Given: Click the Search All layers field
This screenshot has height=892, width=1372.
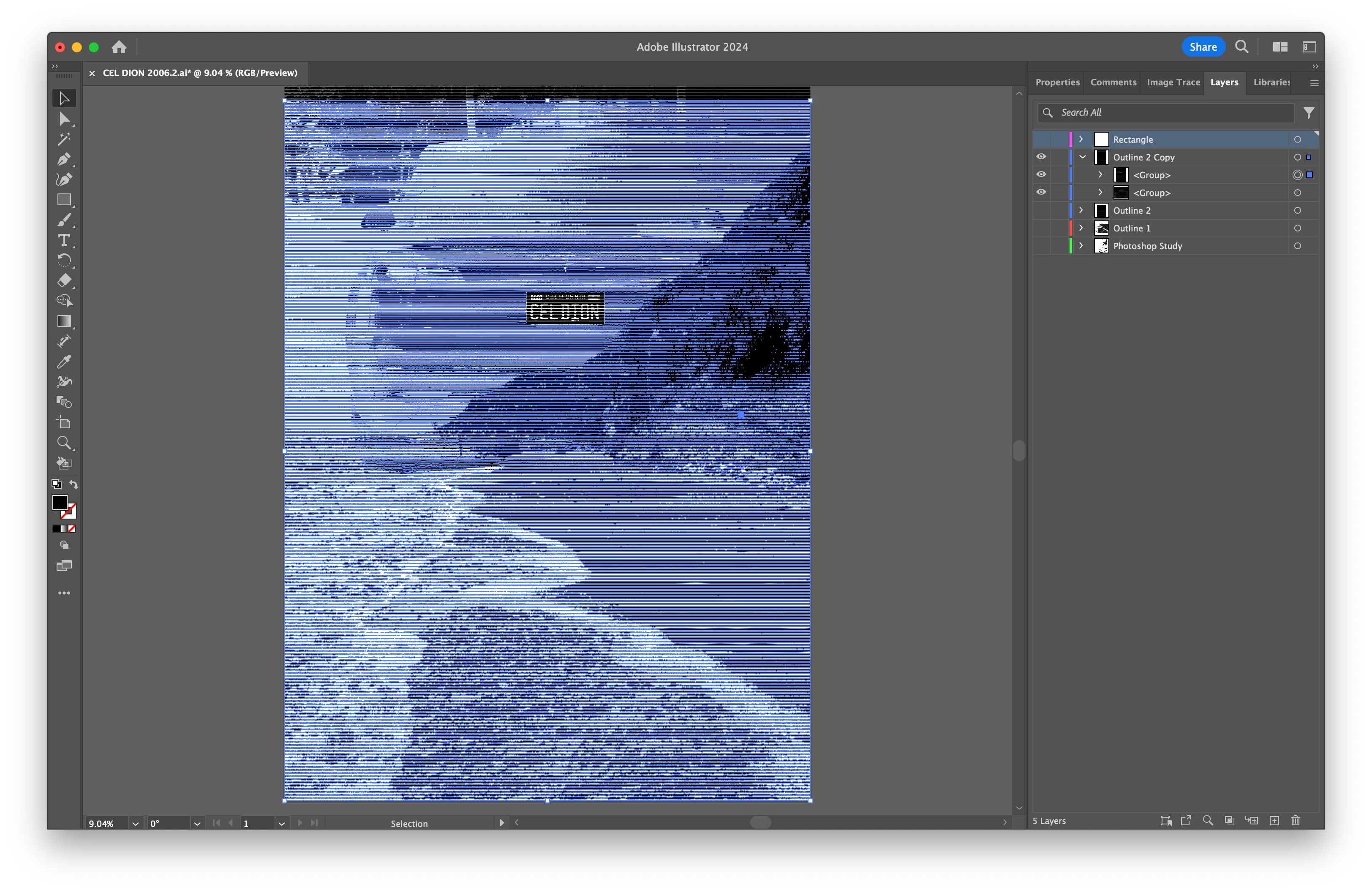Looking at the screenshot, I should pyautogui.click(x=1170, y=112).
